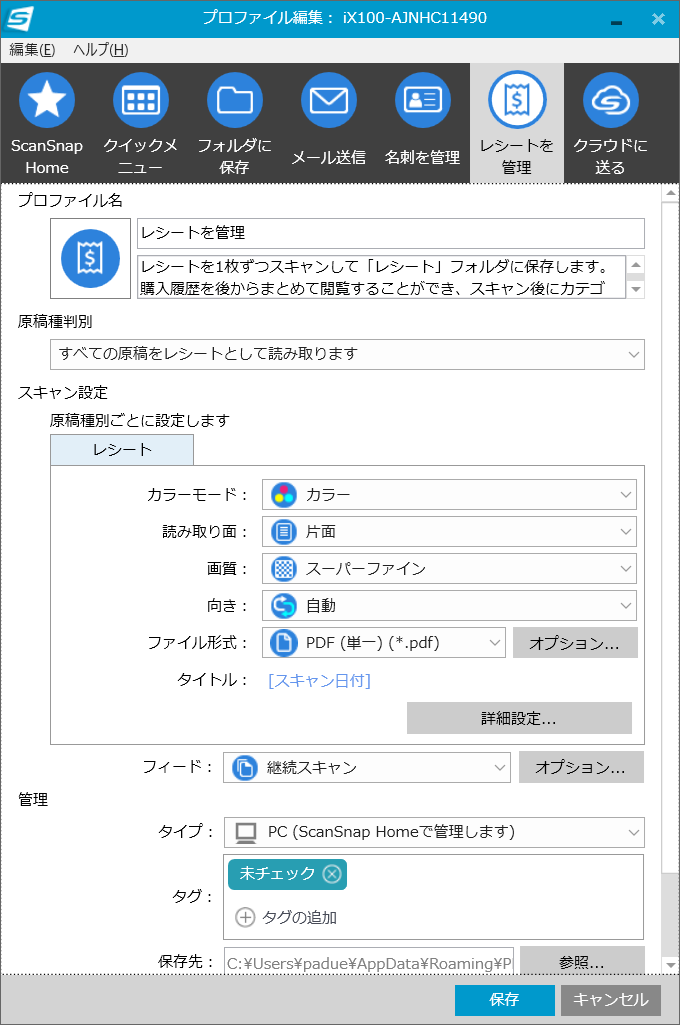Open 詳細設定 settings
The width and height of the screenshot is (680, 1025).
click(519, 718)
